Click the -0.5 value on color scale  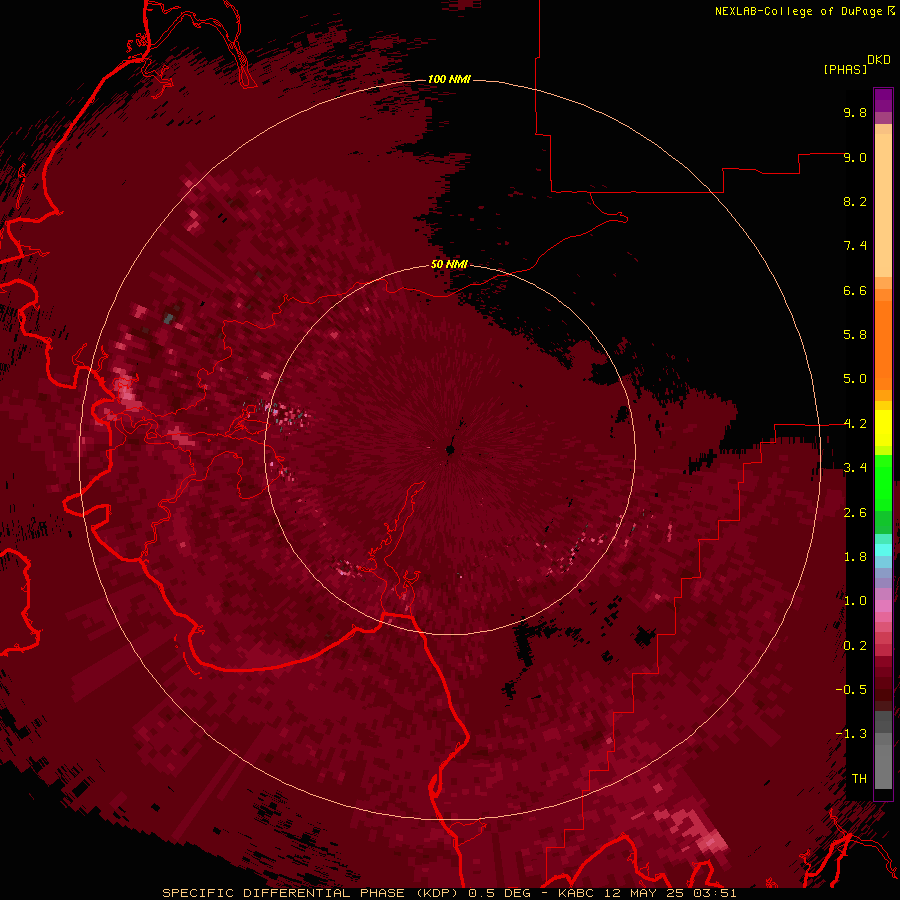(x=851, y=690)
